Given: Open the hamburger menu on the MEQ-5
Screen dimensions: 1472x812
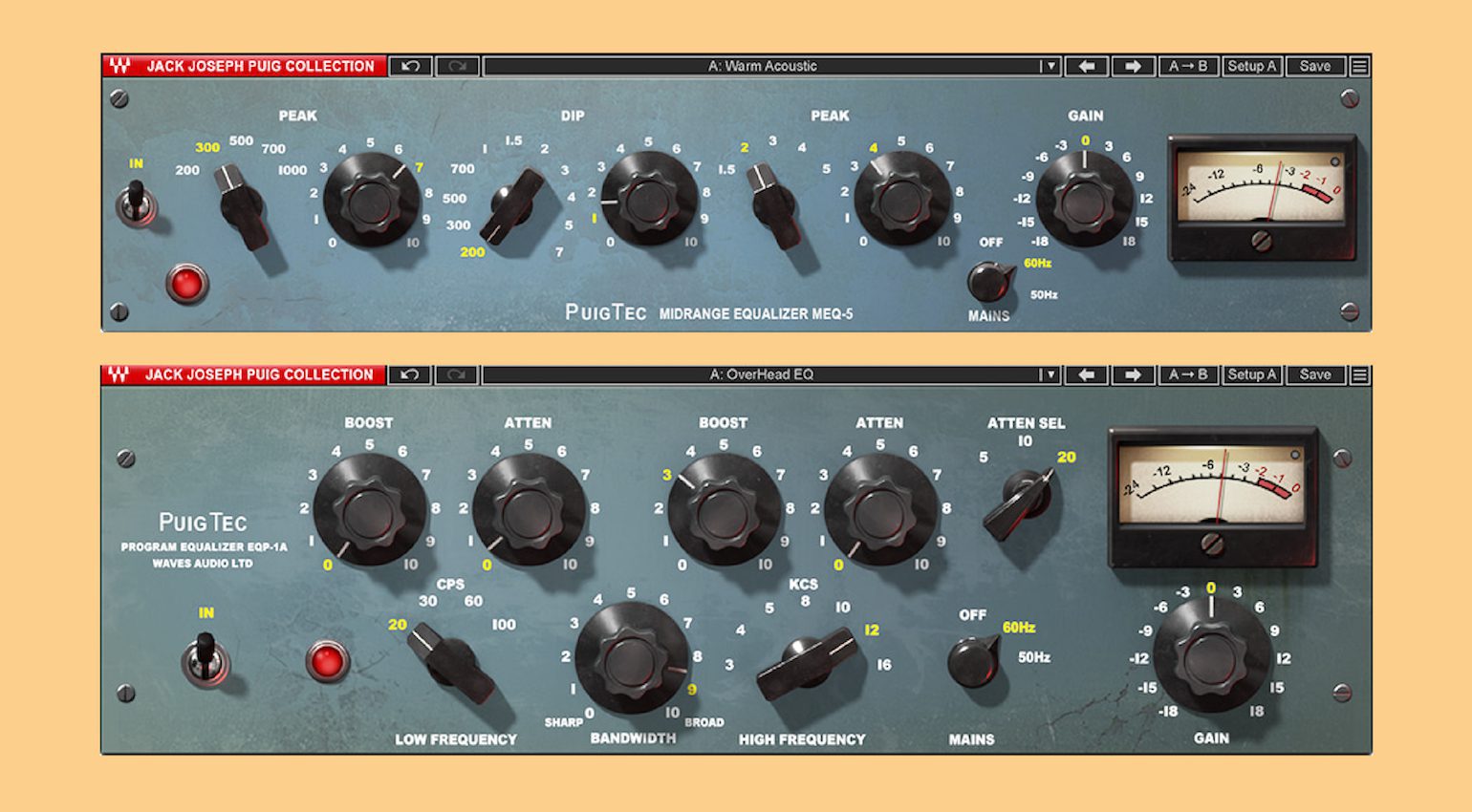Looking at the screenshot, I should point(1359,66).
